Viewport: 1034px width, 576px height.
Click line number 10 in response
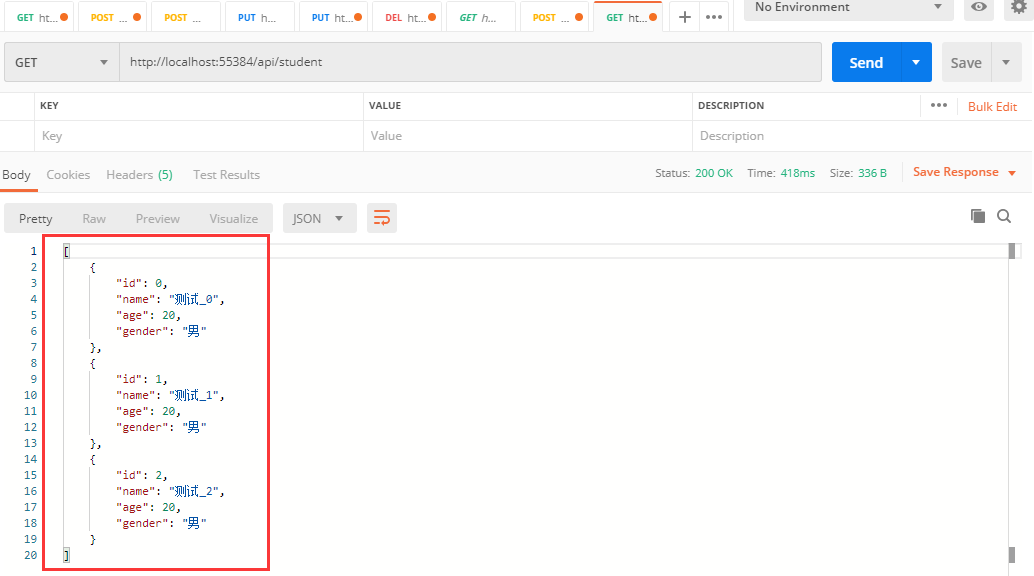(30, 395)
